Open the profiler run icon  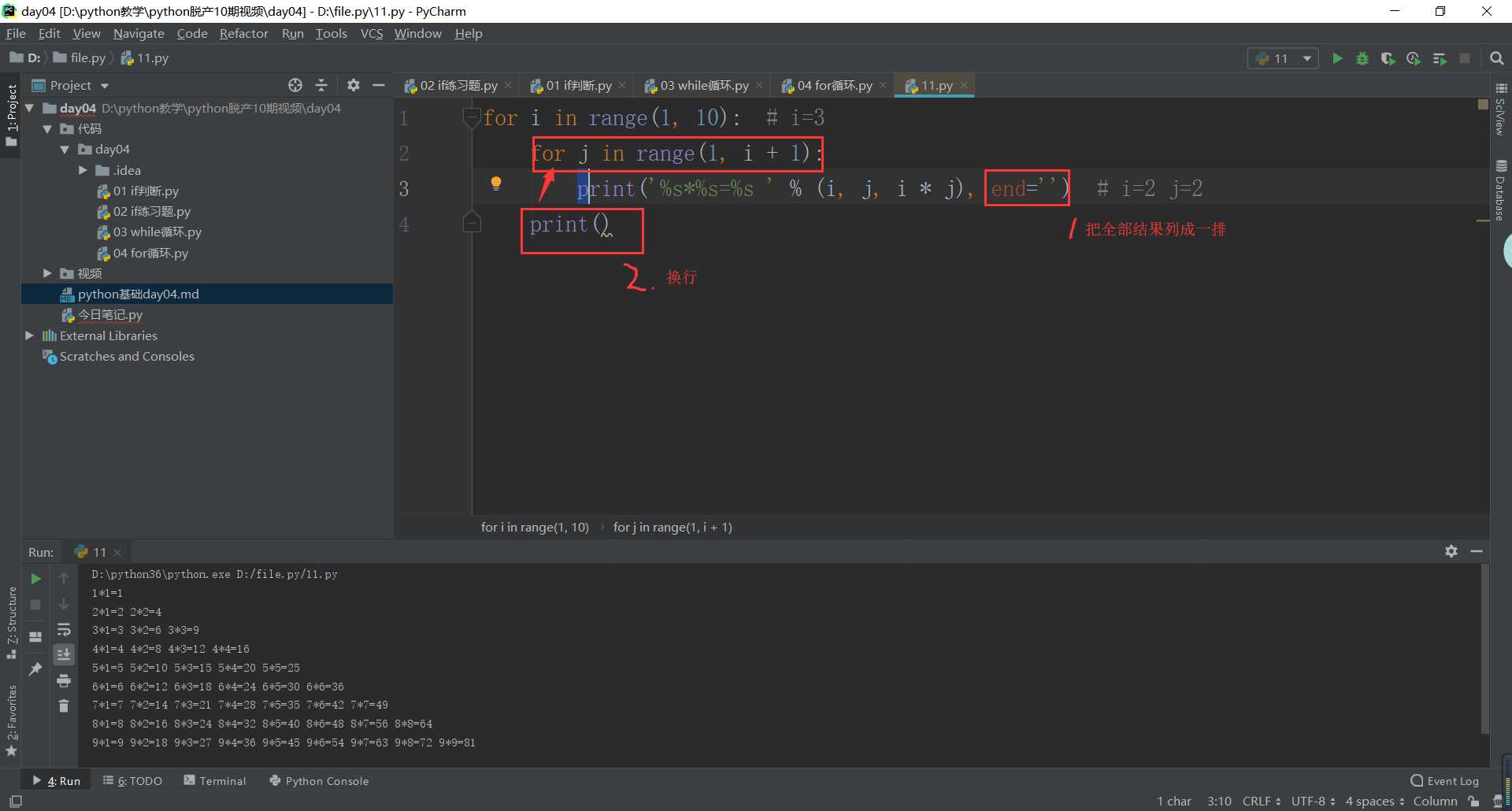tap(1414, 58)
